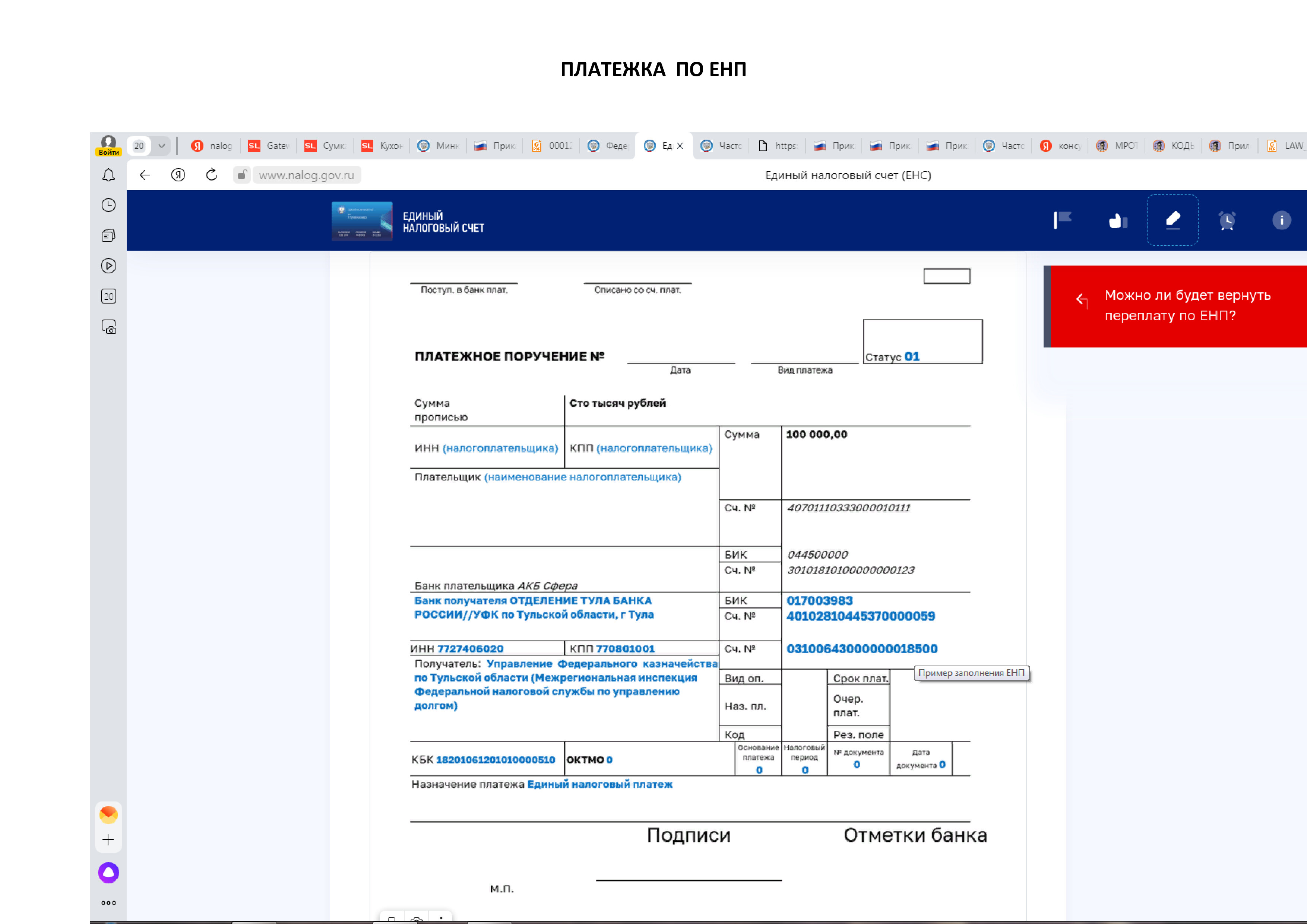Click КБК 18201061201010000510
This screenshot has width=1307, height=924.
pyautogui.click(x=495, y=759)
